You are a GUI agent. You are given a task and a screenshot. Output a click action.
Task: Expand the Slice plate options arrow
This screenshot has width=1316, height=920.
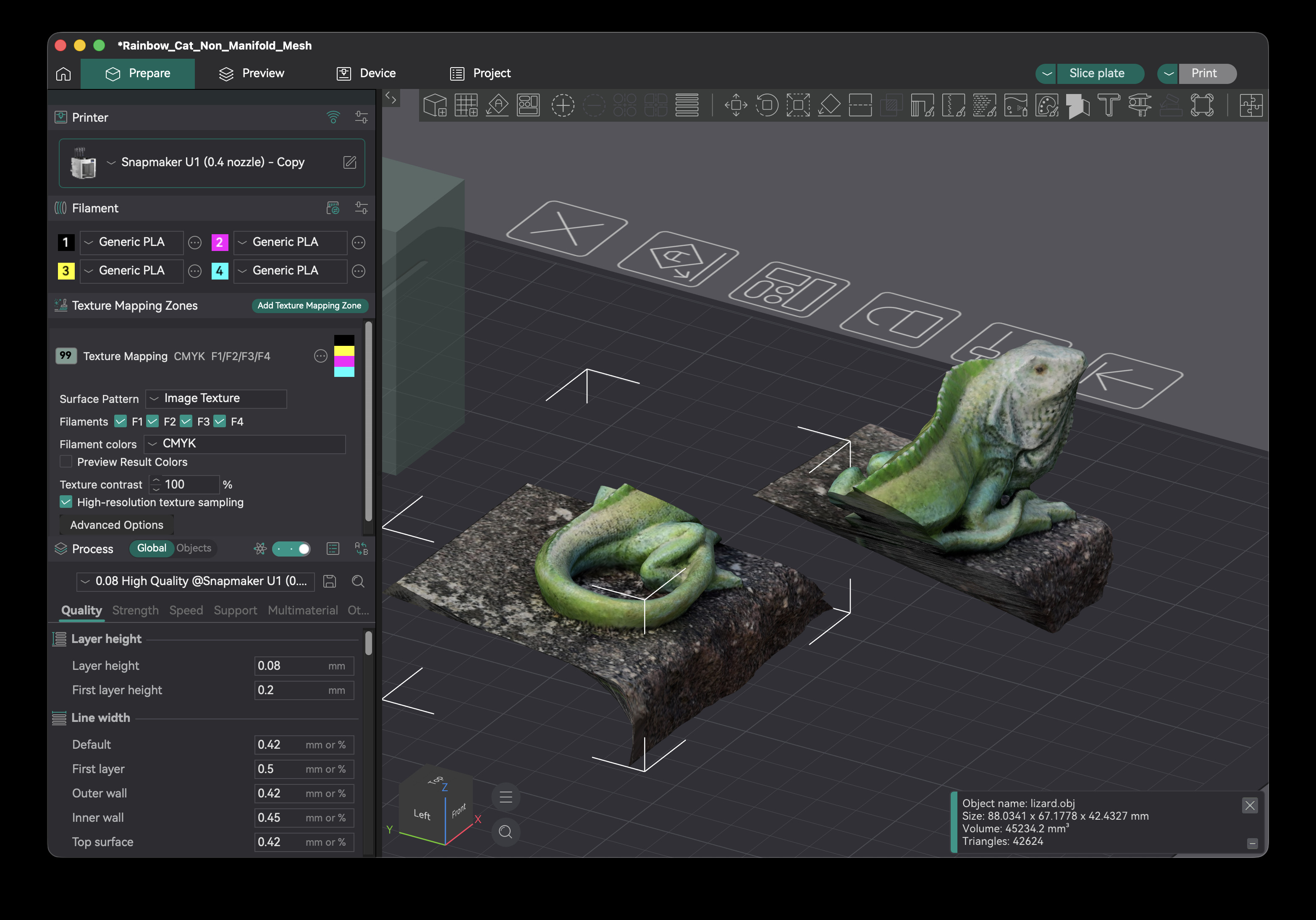pyautogui.click(x=1046, y=74)
